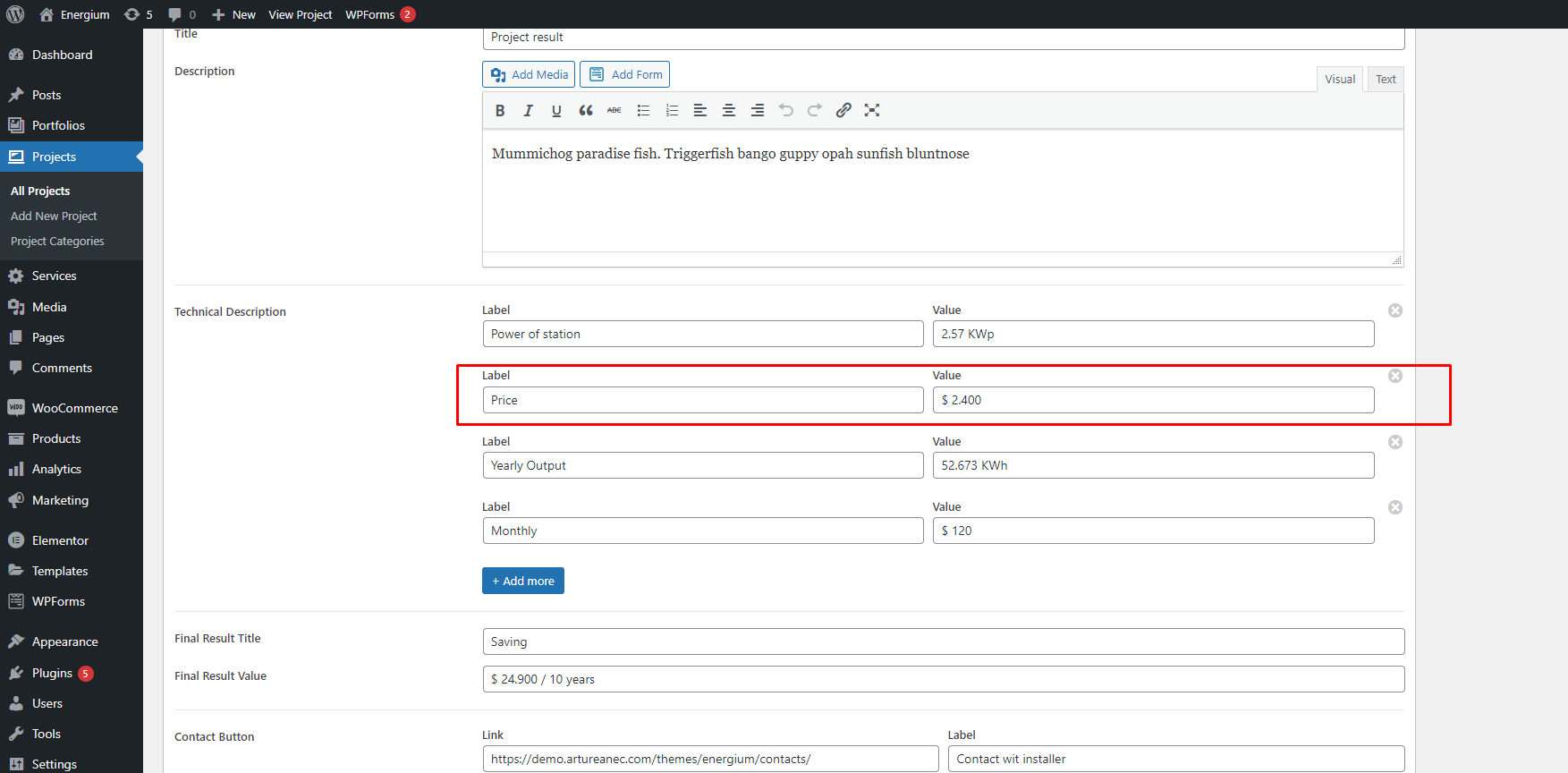Image resolution: width=1568 pixels, height=773 pixels.
Task: Switch to the Visual editor tab
Action: 1340,79
